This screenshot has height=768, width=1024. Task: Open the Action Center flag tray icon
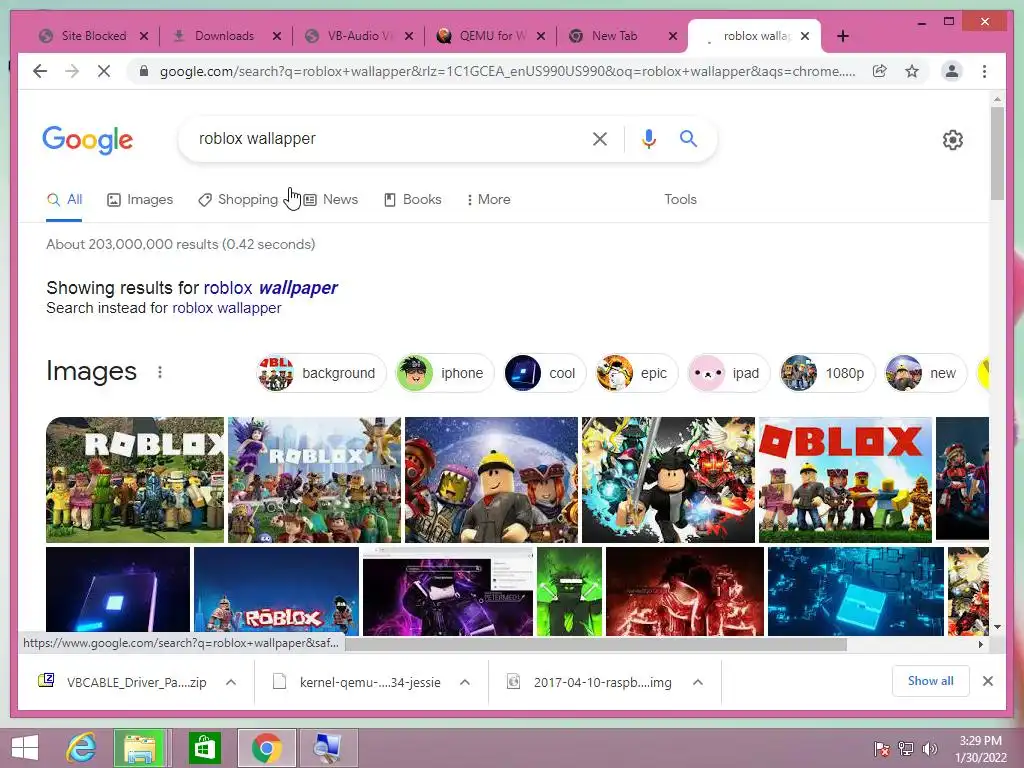click(x=881, y=749)
